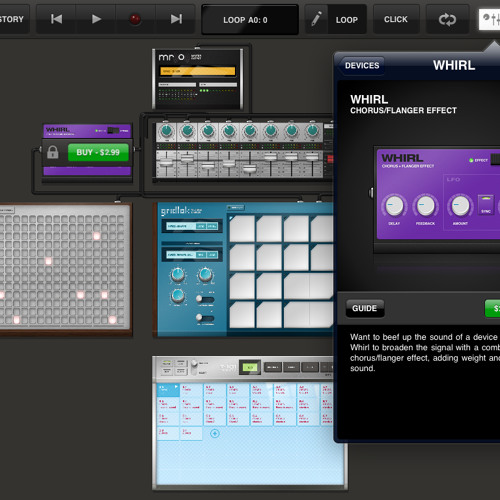Toggle the SYNC switch on Whirl preview

tap(486, 204)
